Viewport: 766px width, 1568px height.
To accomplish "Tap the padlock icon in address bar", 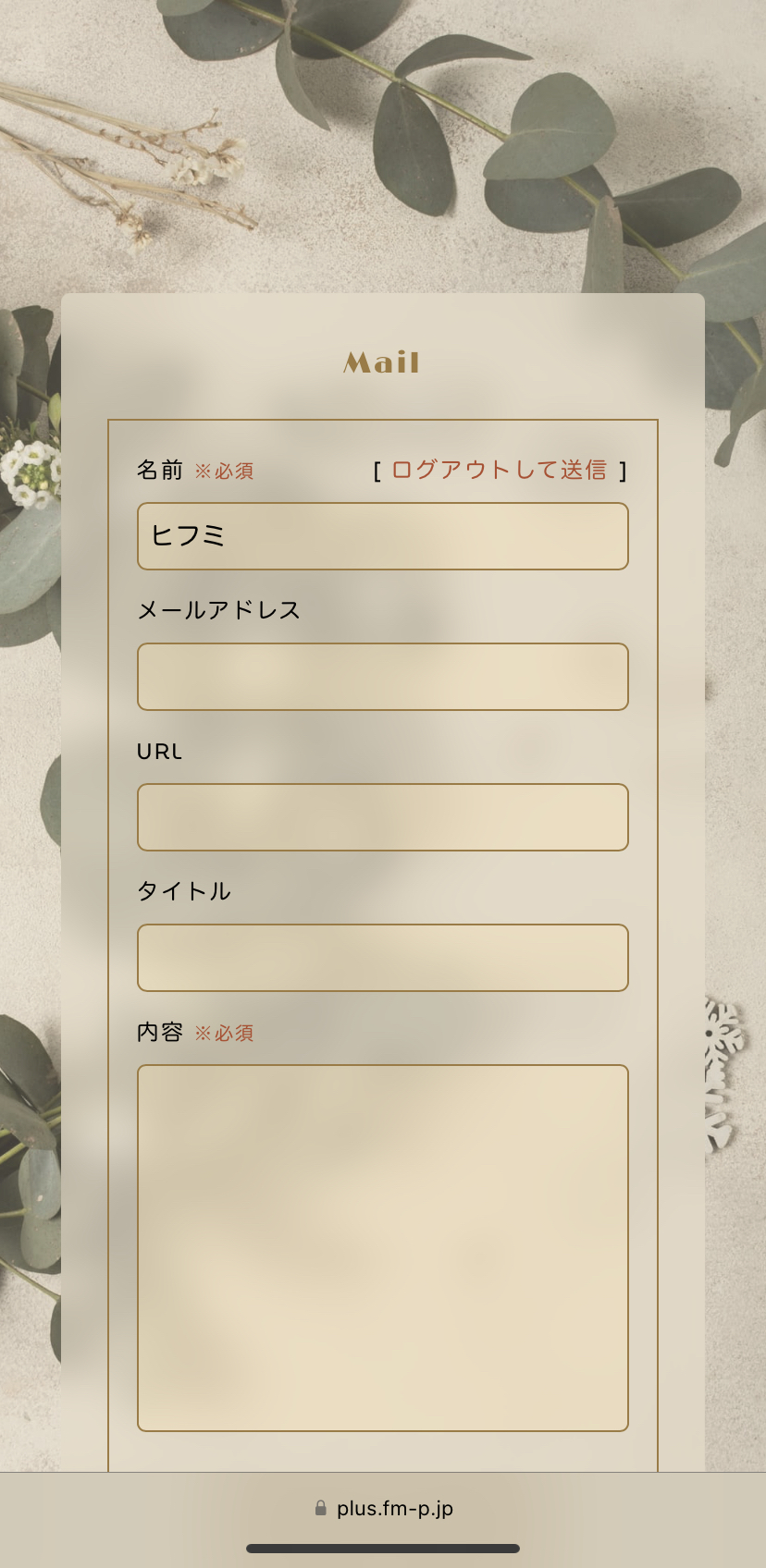I will click(x=321, y=1508).
